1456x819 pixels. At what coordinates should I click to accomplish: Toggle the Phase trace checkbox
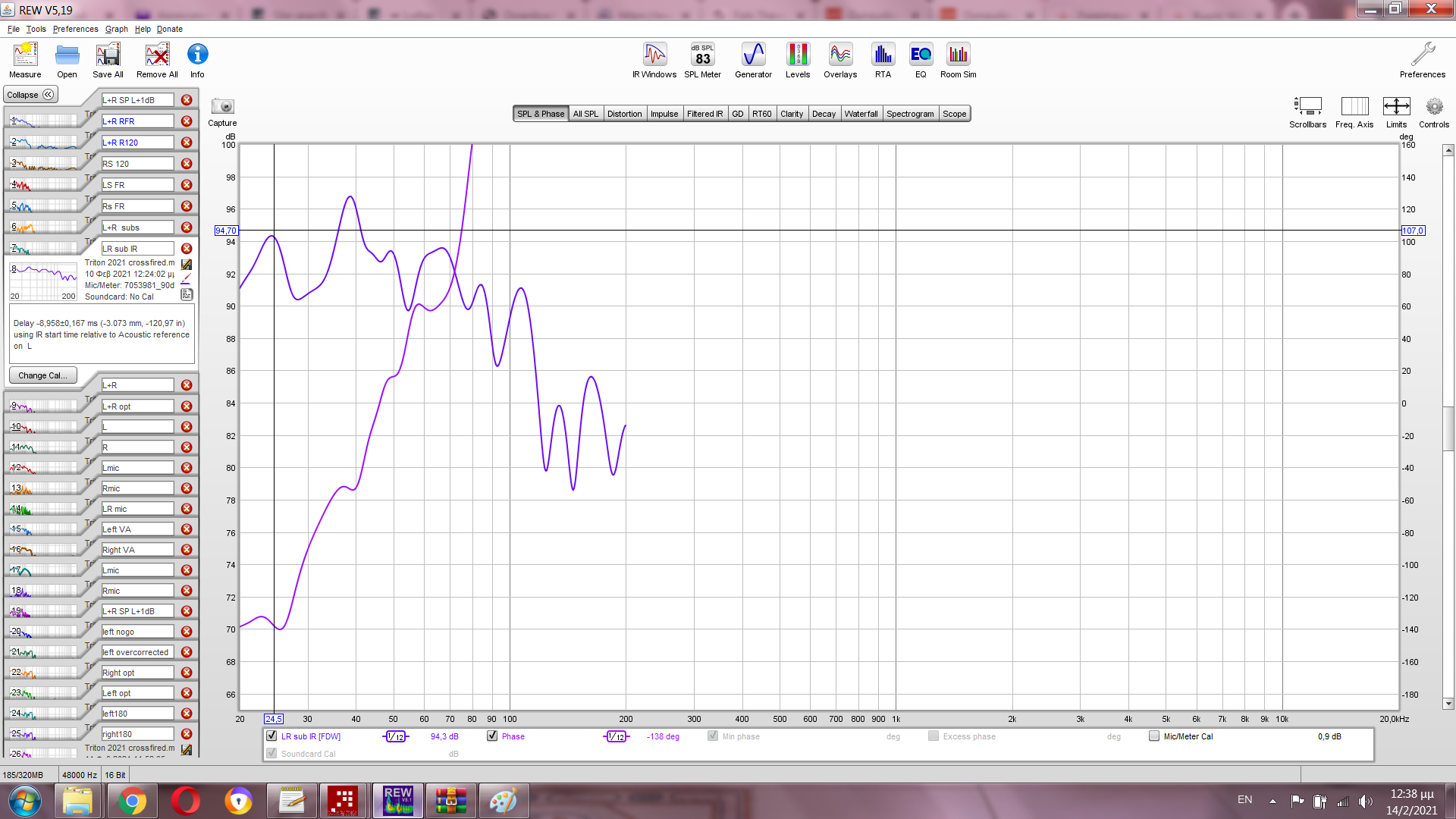click(492, 736)
